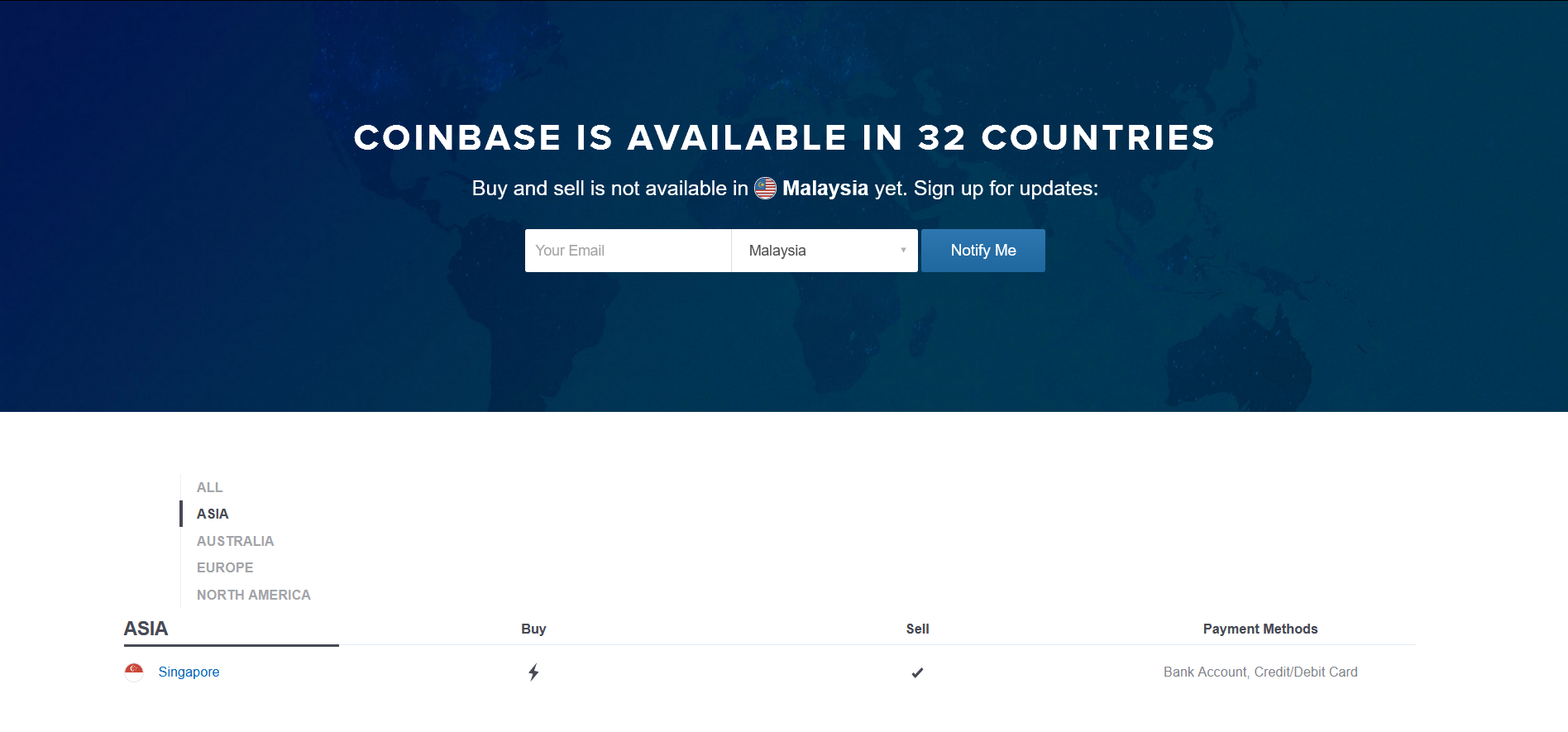Select the AUSTRALIA region filter
The width and height of the screenshot is (1568, 732).
(x=235, y=541)
